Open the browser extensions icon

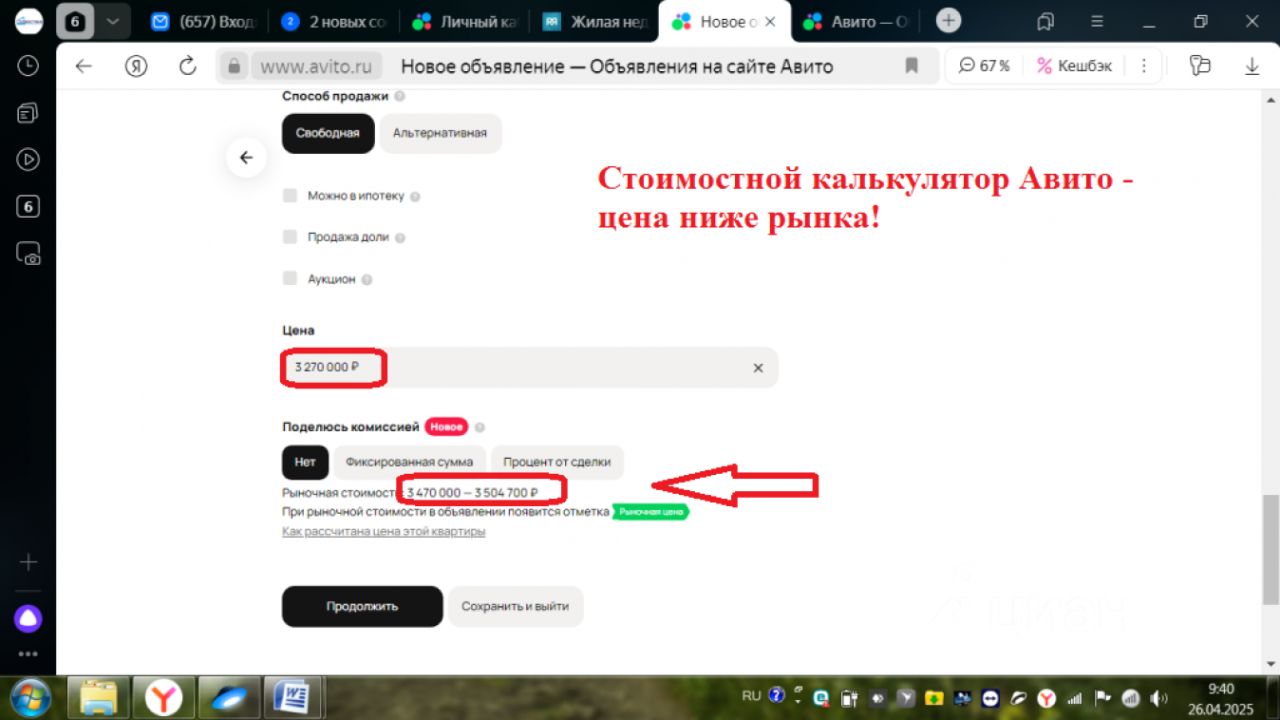[1200, 66]
